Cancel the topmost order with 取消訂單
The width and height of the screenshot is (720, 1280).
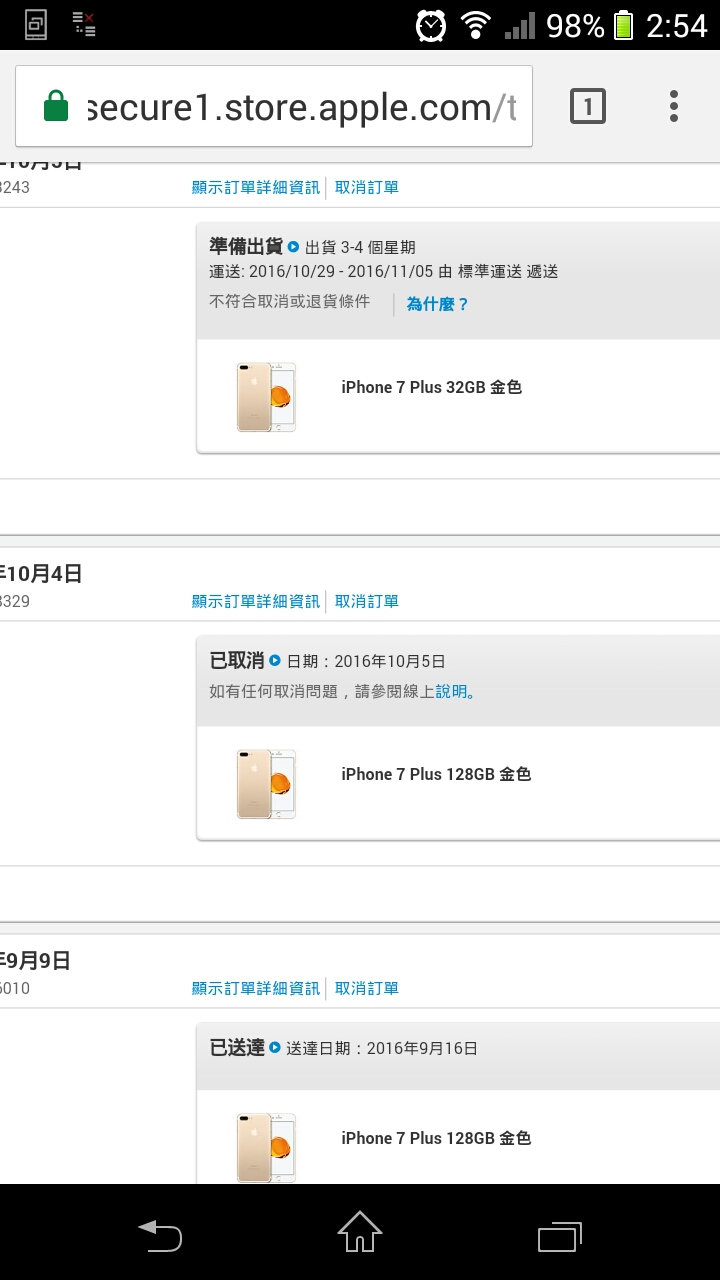366,187
